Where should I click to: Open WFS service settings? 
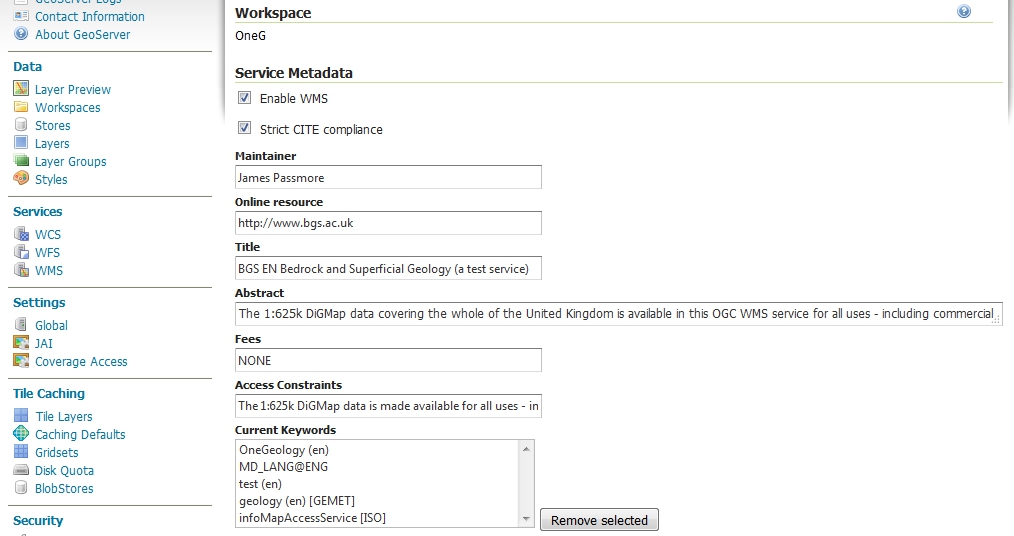coord(47,253)
